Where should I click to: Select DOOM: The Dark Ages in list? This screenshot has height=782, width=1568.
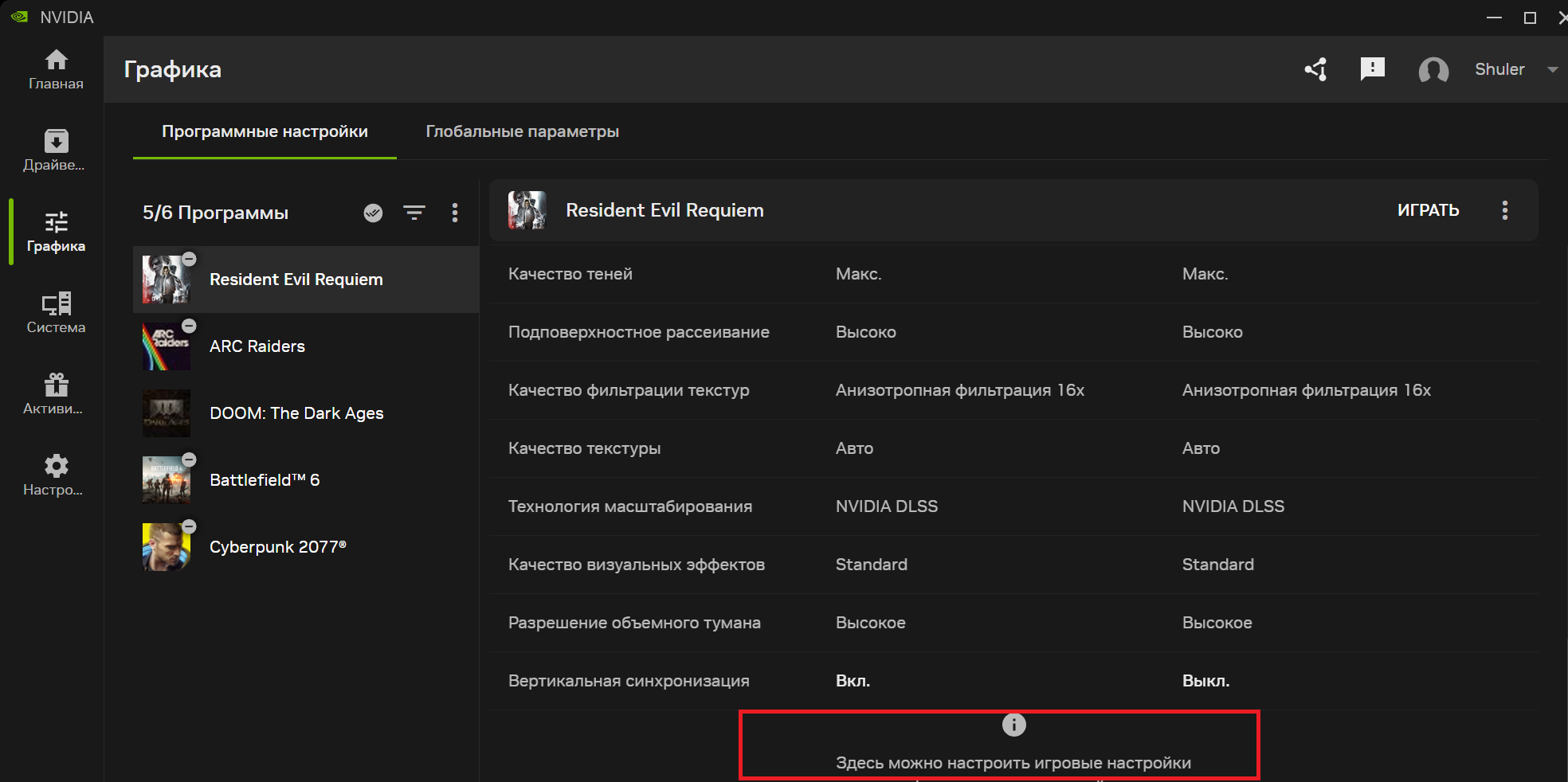tap(296, 413)
